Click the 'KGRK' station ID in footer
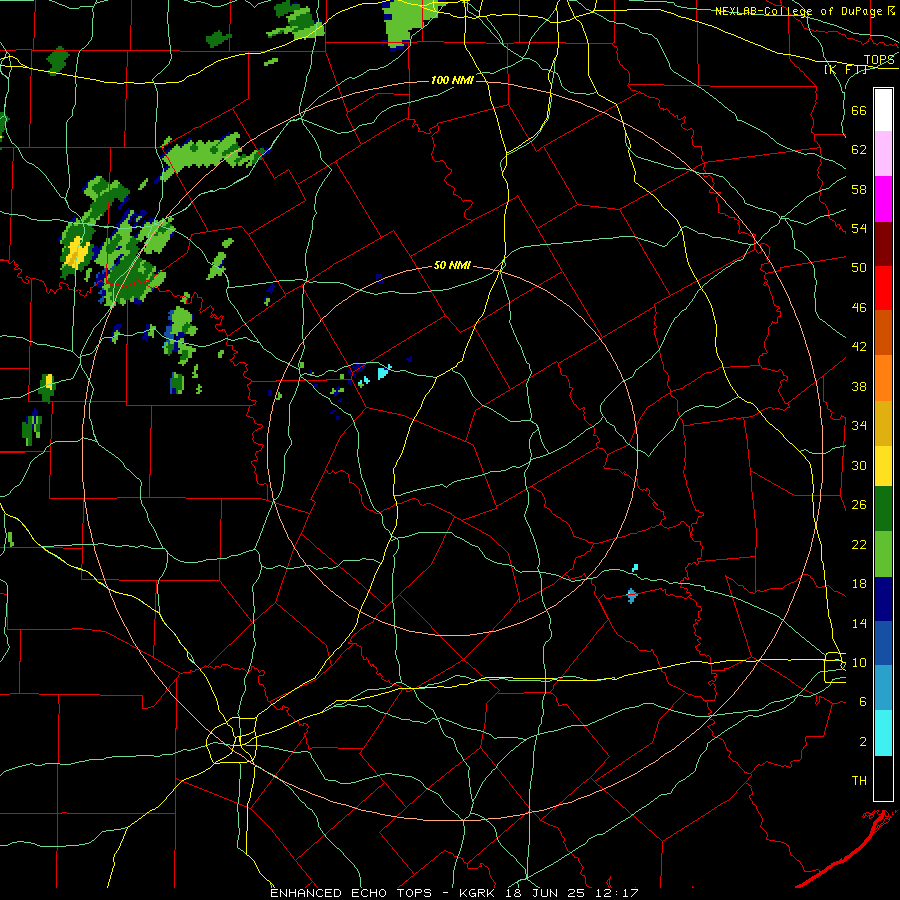 click(478, 893)
